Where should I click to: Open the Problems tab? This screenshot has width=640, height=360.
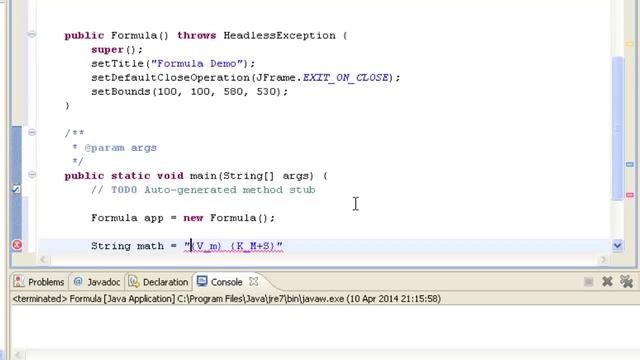tap(39, 282)
